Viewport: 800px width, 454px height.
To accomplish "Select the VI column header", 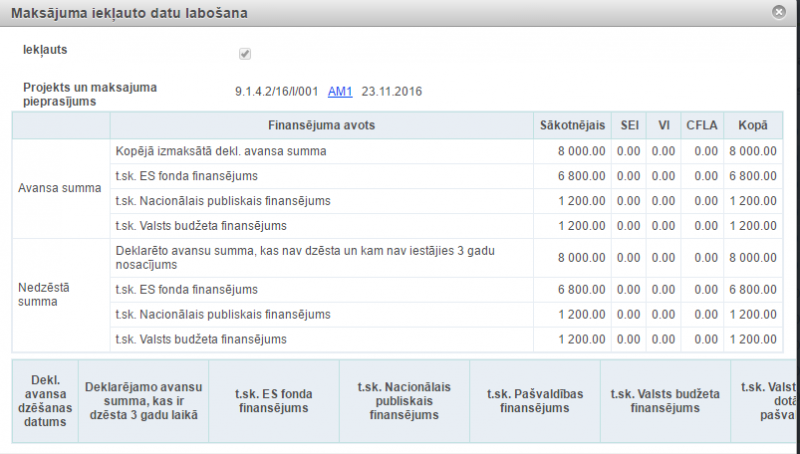I will point(663,125).
